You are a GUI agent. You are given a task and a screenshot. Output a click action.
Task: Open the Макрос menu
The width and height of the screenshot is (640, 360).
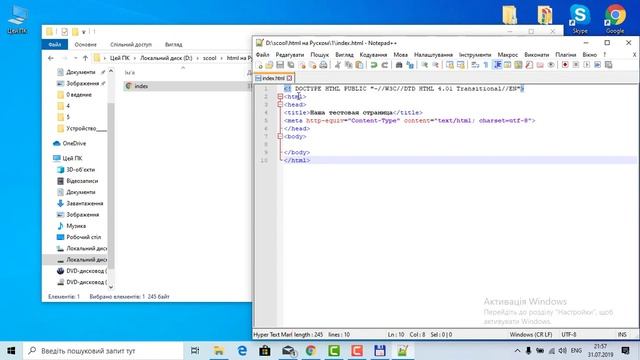507,55
